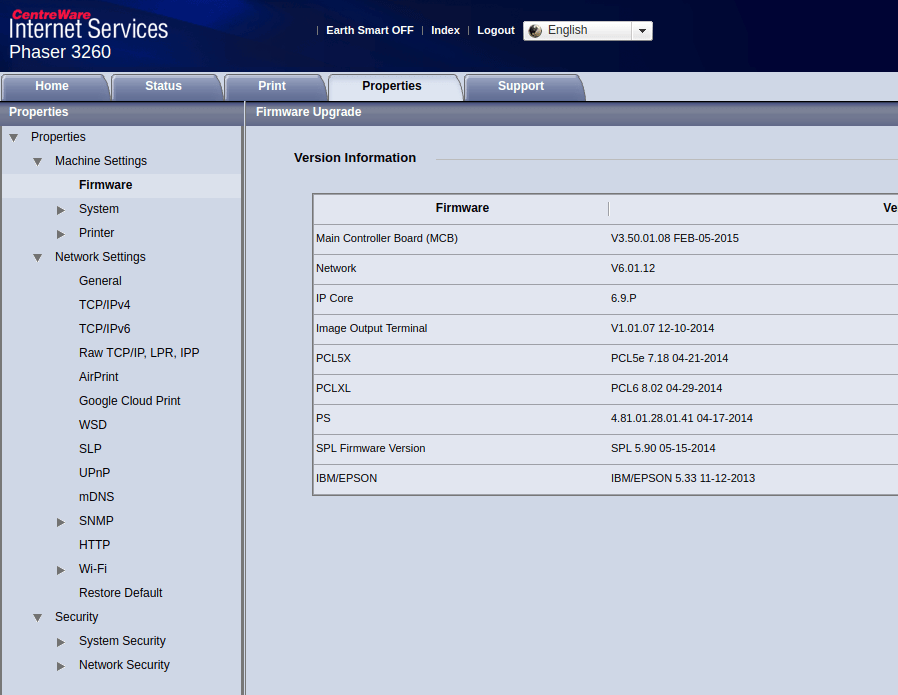Open the Index link
This screenshot has height=695, width=898.
[x=446, y=30]
